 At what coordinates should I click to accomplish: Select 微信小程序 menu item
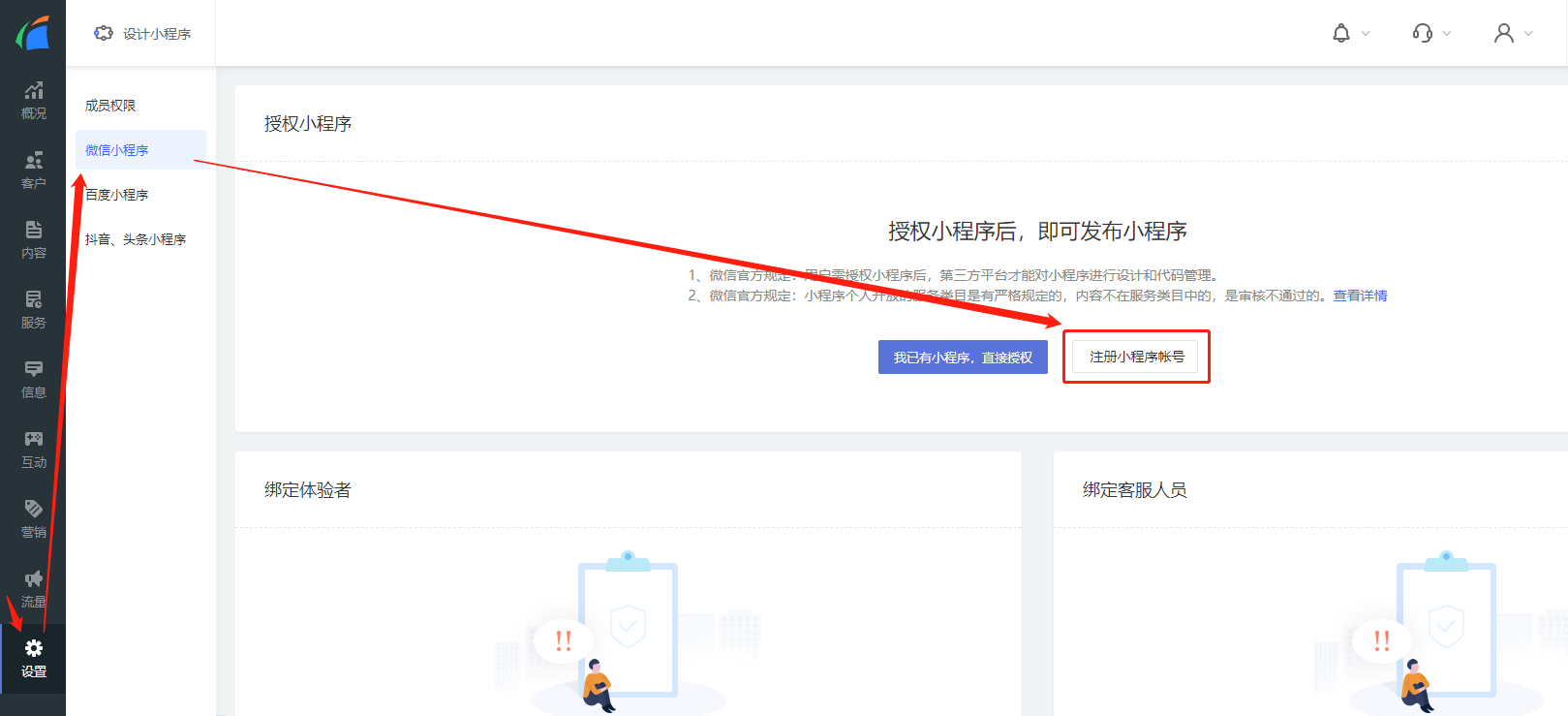(117, 150)
